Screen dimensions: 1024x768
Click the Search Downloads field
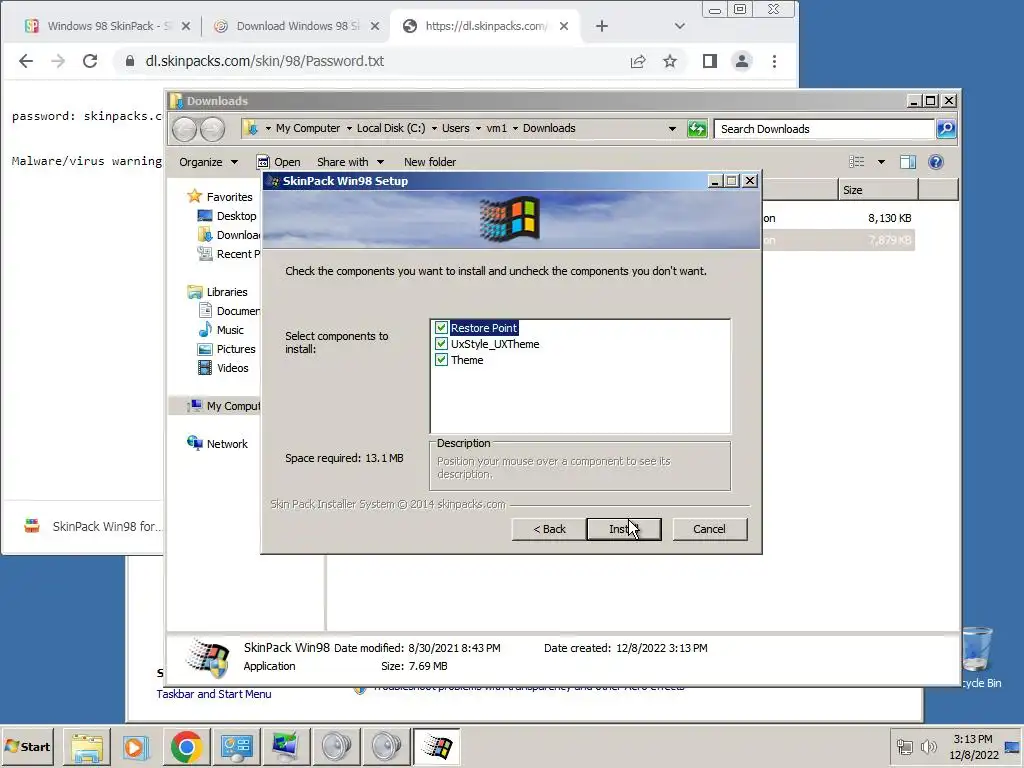click(824, 129)
